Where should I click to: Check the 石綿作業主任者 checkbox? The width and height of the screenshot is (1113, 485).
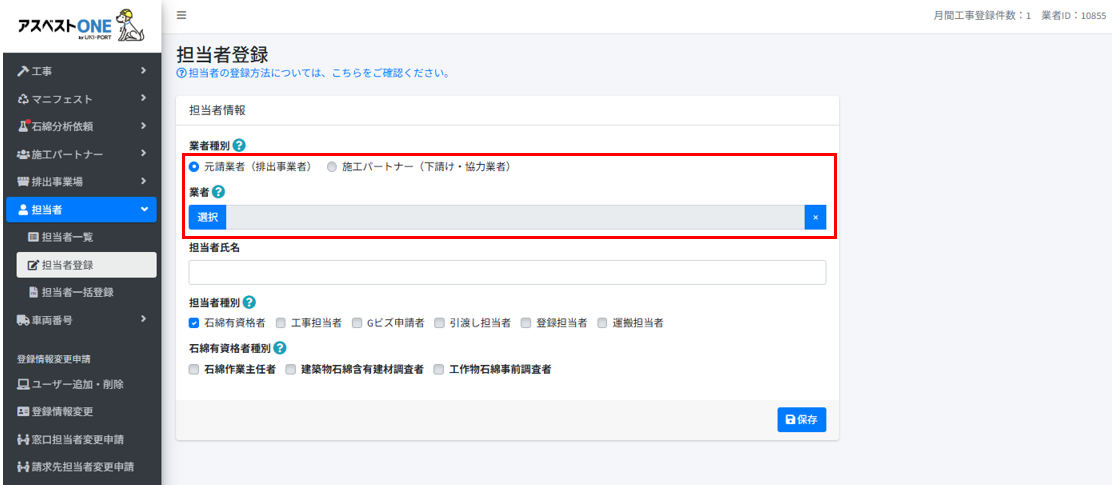[x=194, y=369]
